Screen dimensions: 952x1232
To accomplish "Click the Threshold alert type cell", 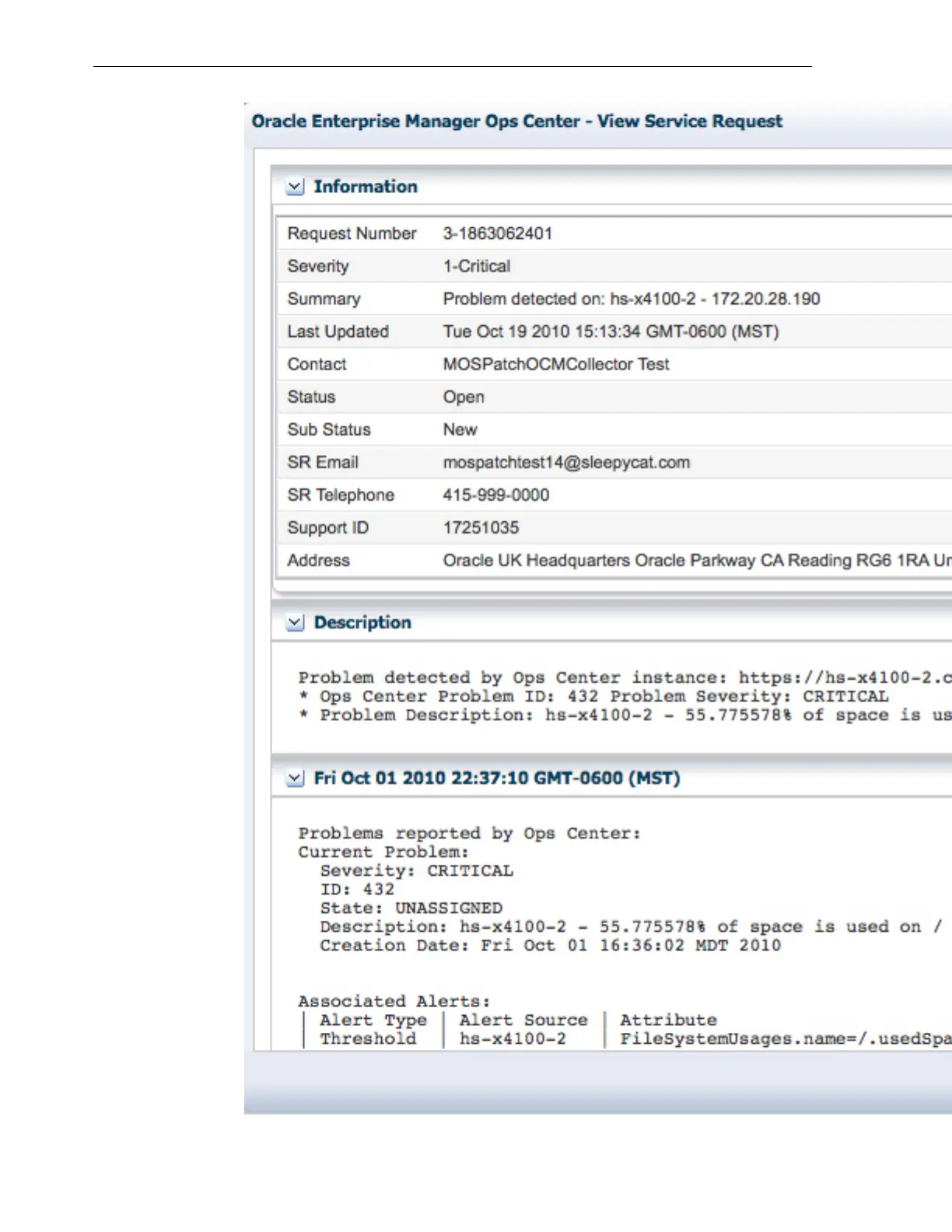I will tap(369, 1038).
